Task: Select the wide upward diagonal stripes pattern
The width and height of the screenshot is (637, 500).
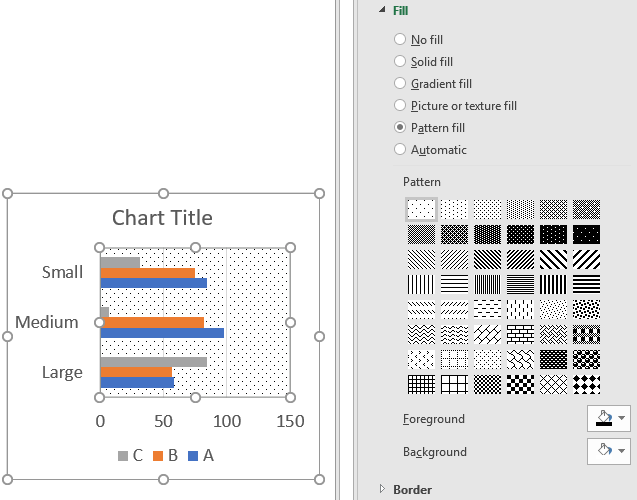Action: 587,259
